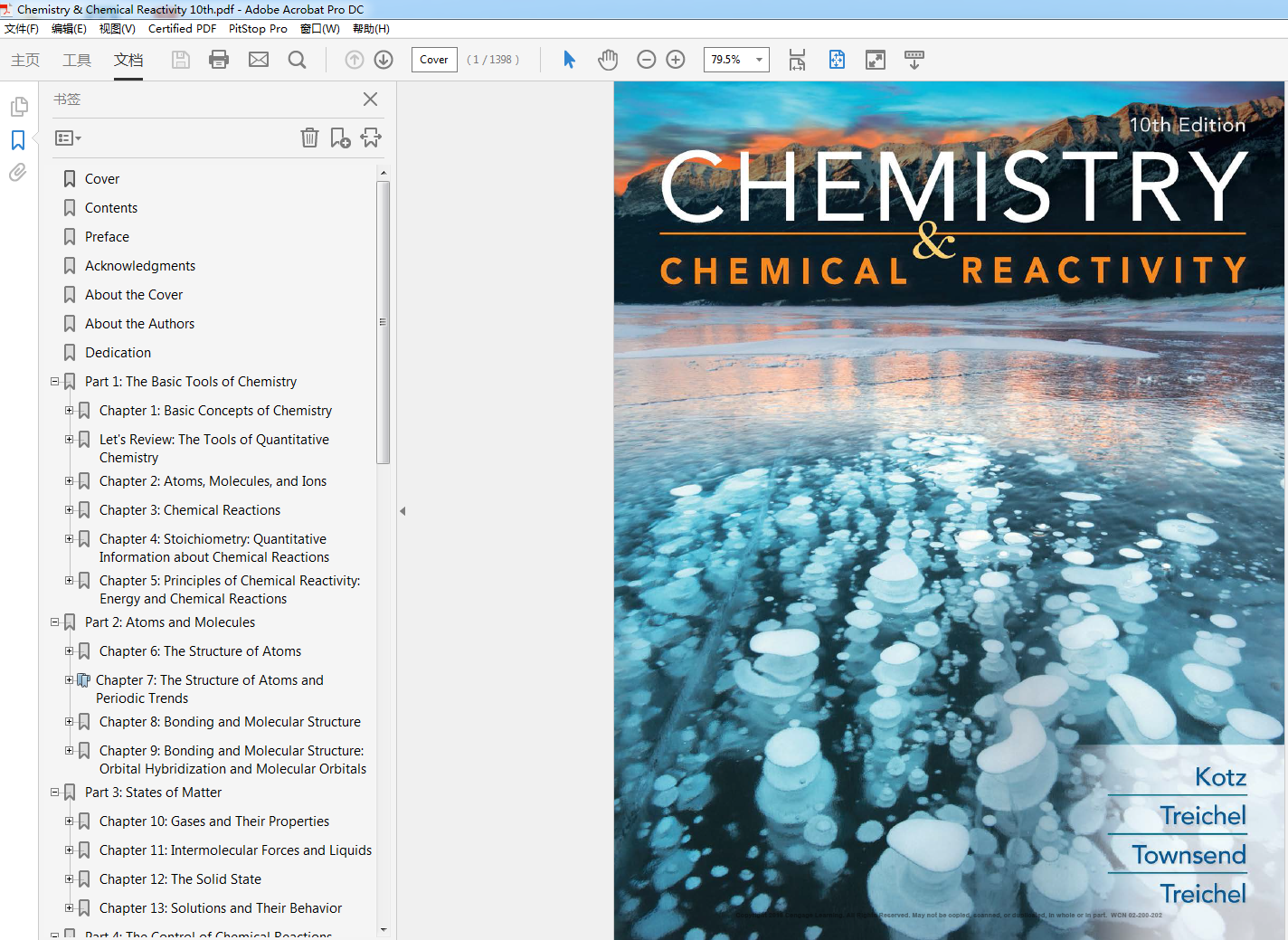Open About the Cover bookmark
This screenshot has width=1288, height=940.
pyautogui.click(x=134, y=295)
